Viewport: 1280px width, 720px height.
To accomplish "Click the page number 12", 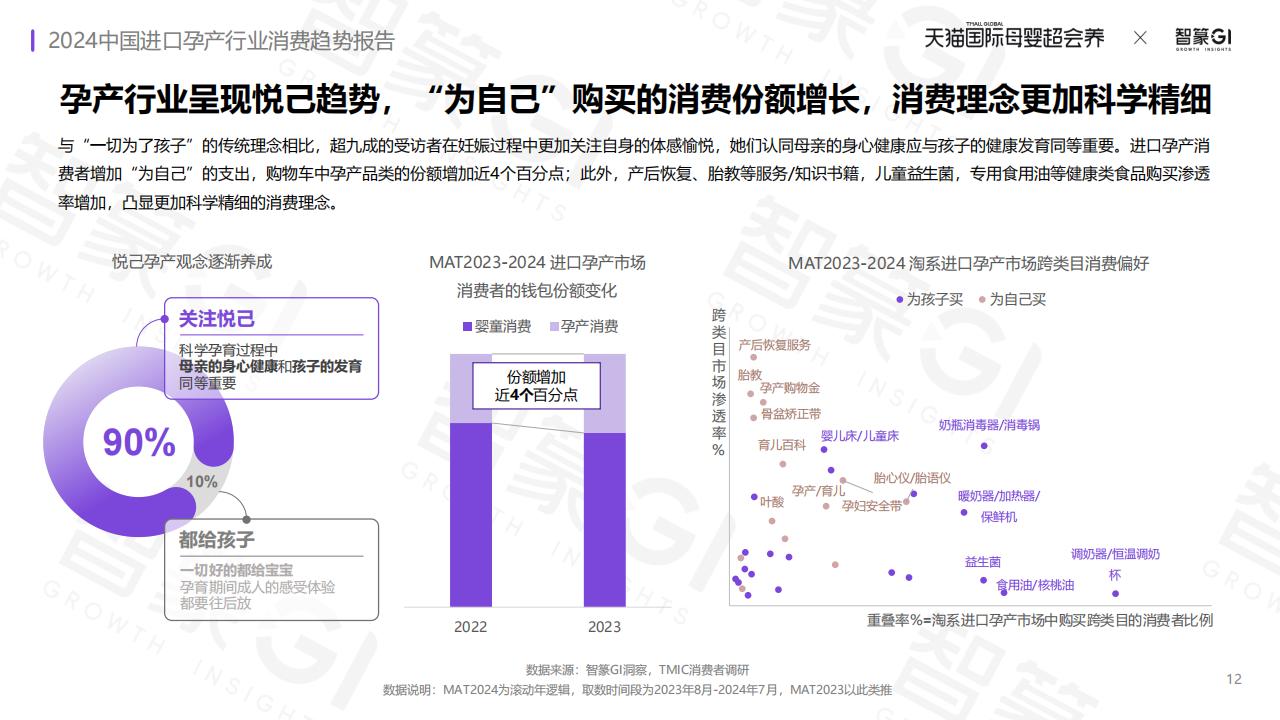I will [x=1234, y=679].
